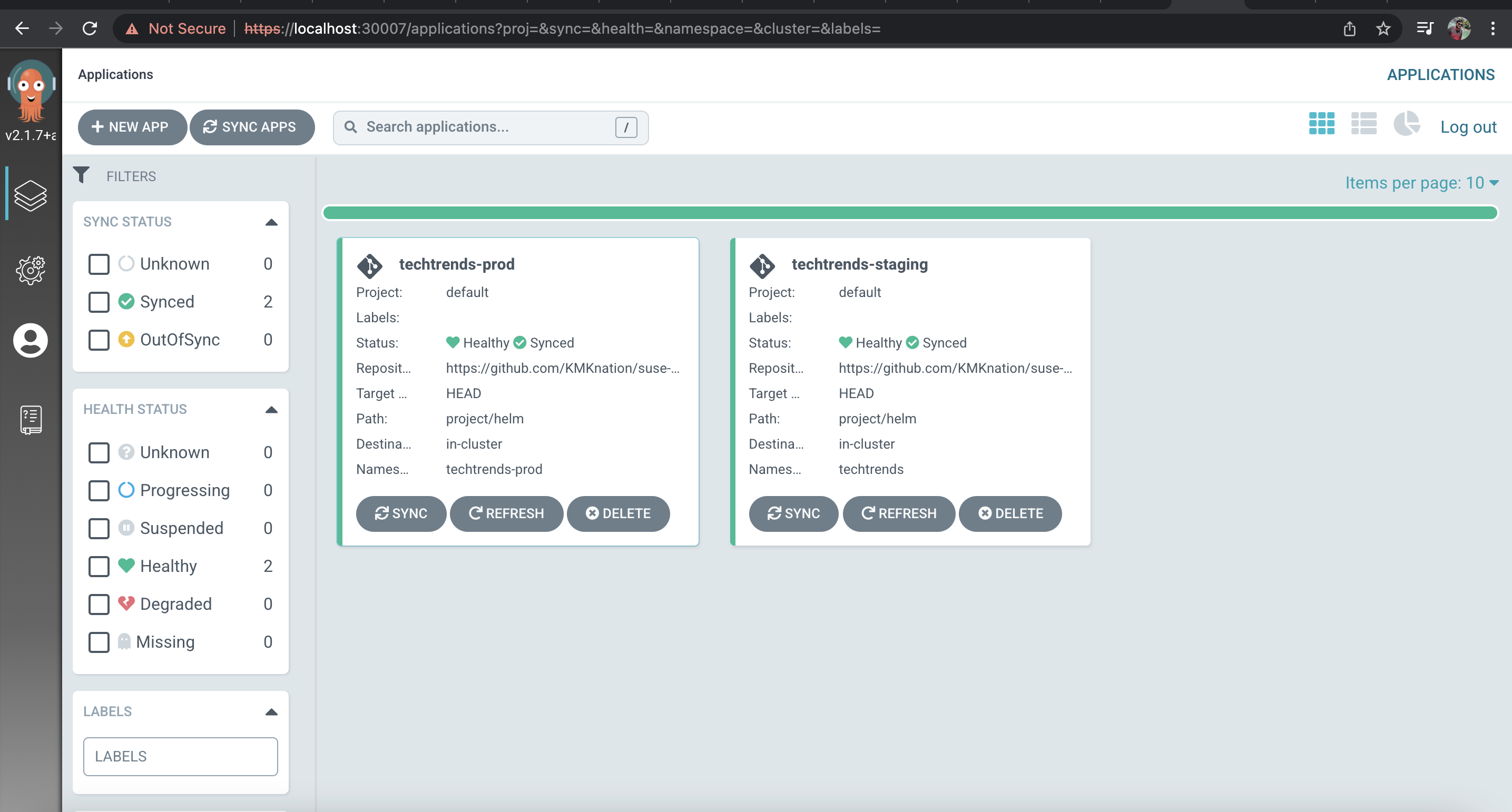Click the green application health status bar
The height and width of the screenshot is (812, 1512).
[x=909, y=213]
